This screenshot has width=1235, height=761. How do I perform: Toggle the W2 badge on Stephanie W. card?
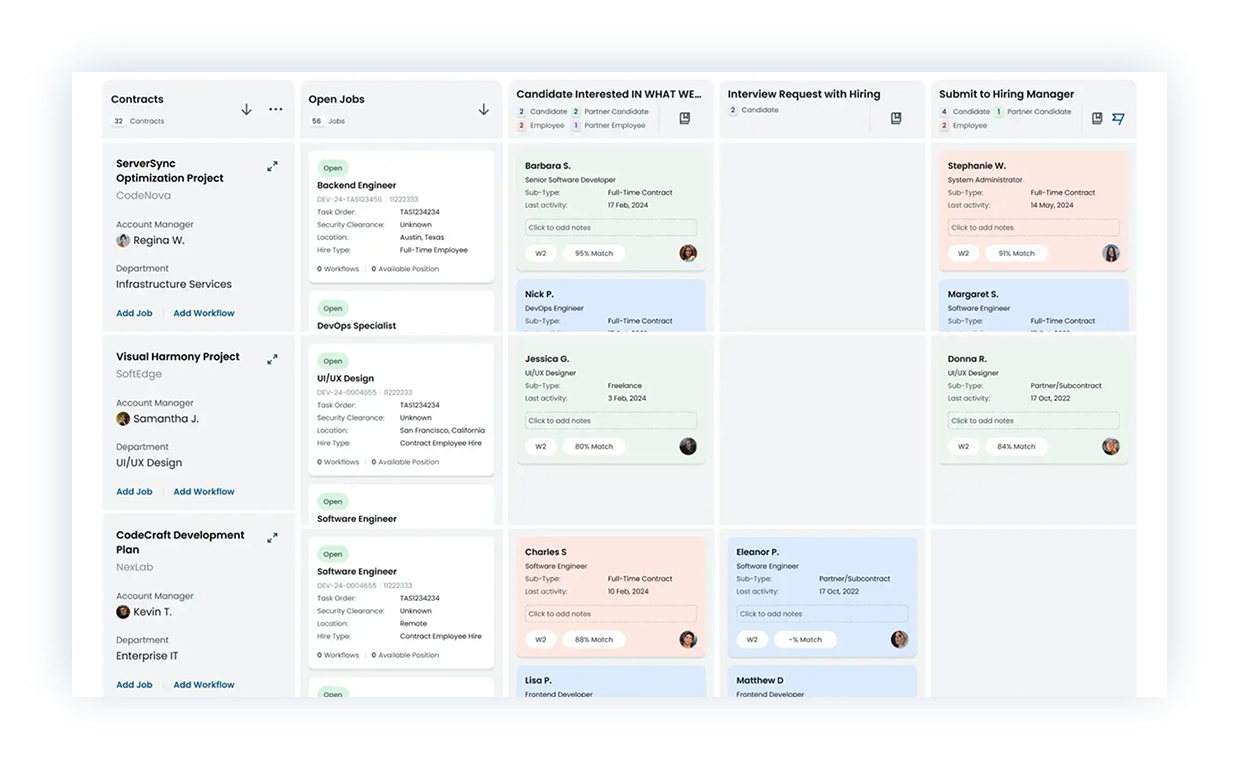[x=963, y=253]
